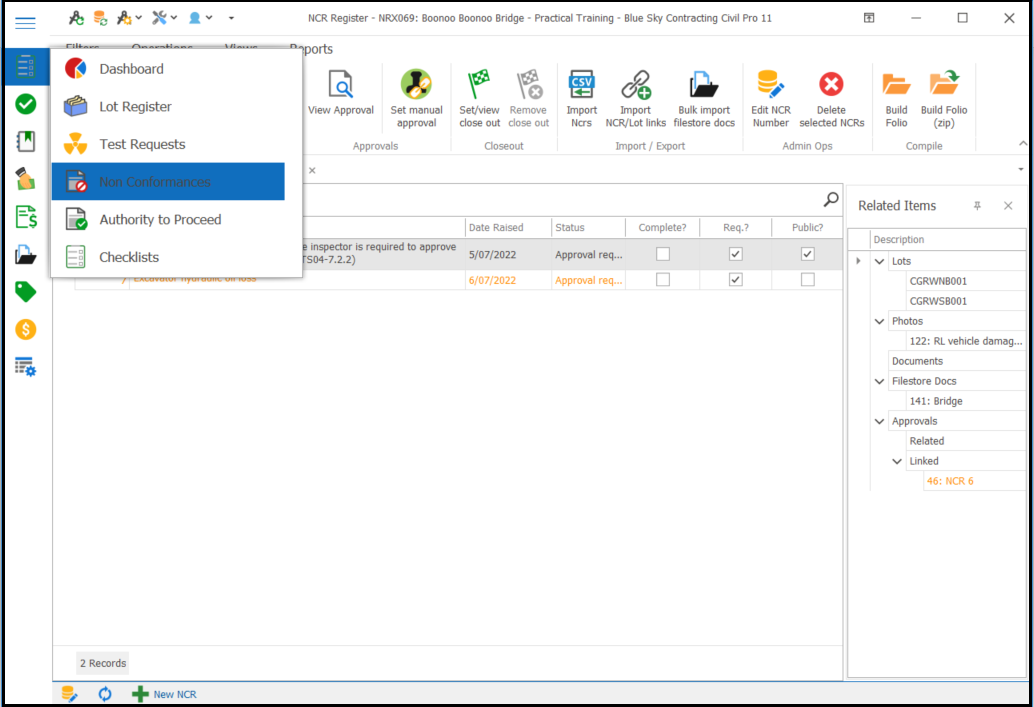Click Delete selected NCRs icon
Screen dimensions: 1034x707
pos(831,86)
